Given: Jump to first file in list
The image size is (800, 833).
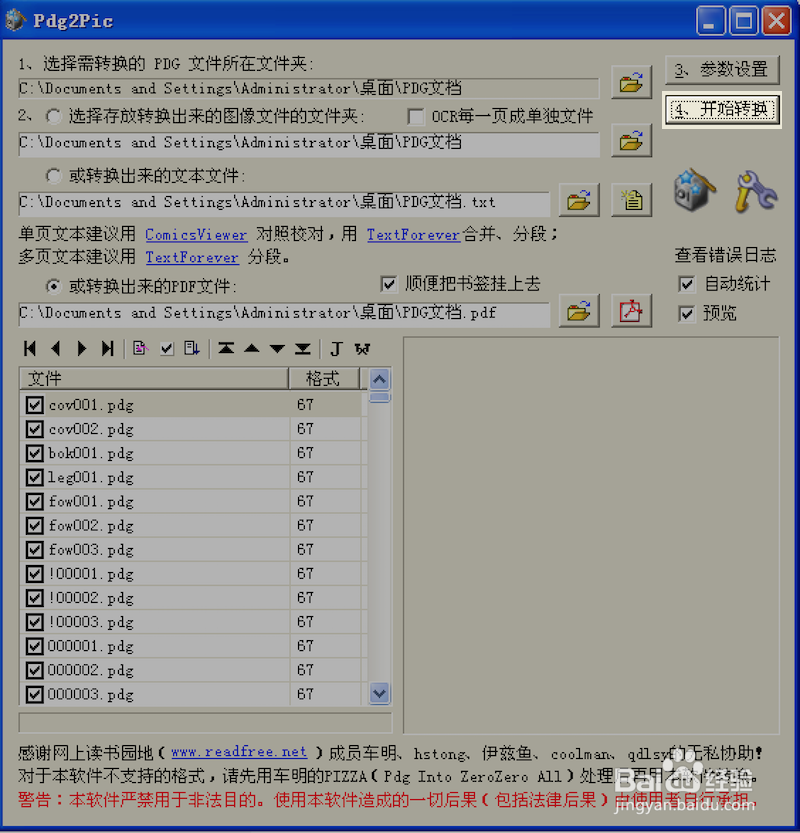Looking at the screenshot, I should [x=30, y=348].
